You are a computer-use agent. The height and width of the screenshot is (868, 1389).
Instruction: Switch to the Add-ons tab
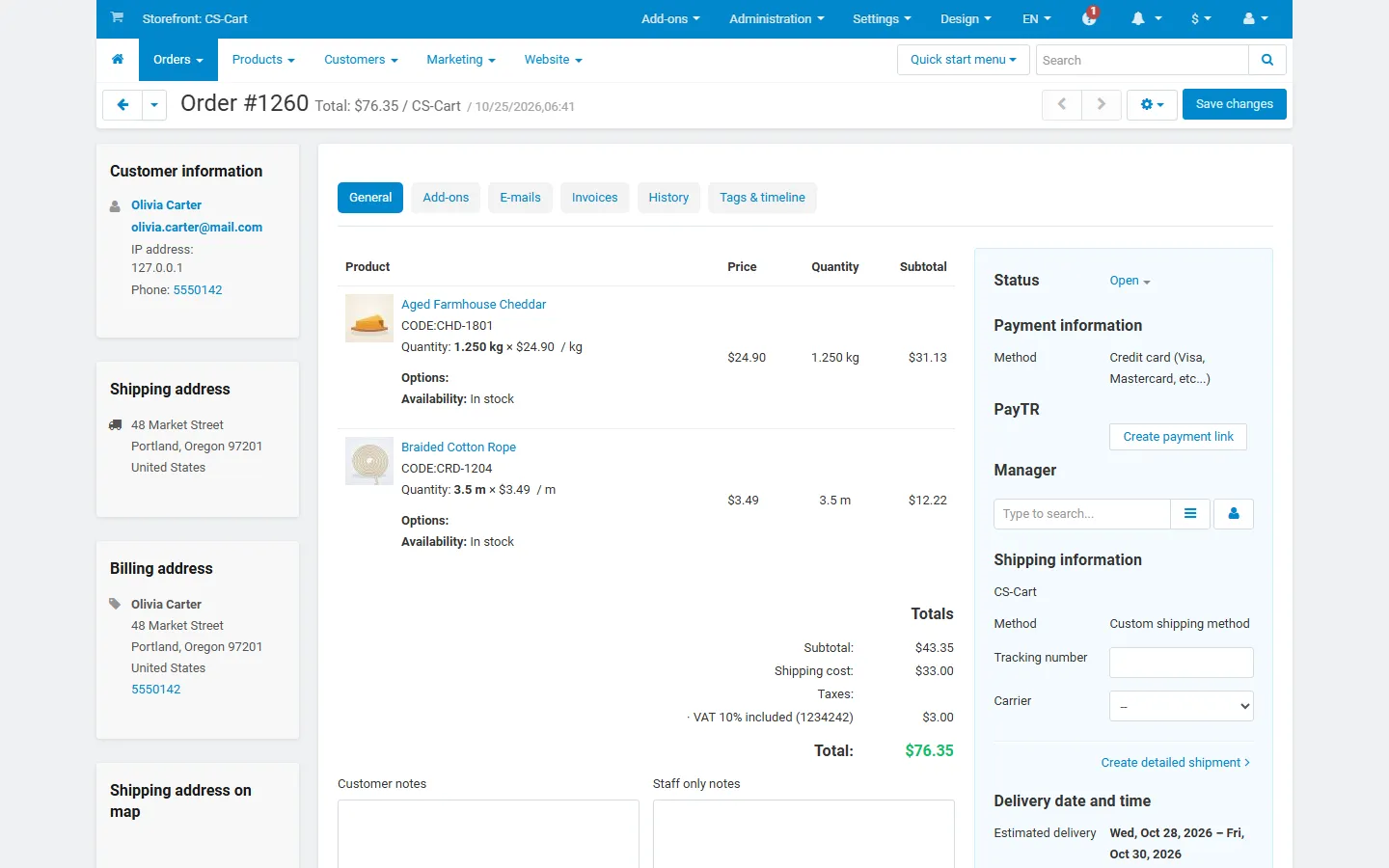pyautogui.click(x=446, y=198)
